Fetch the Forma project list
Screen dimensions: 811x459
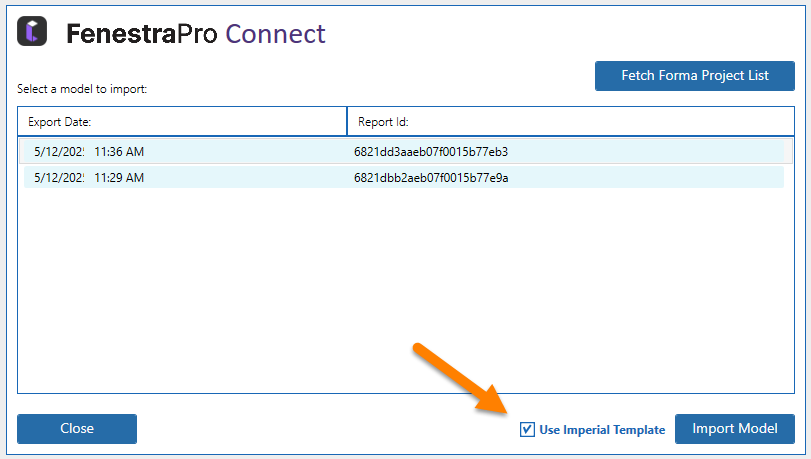[695, 76]
